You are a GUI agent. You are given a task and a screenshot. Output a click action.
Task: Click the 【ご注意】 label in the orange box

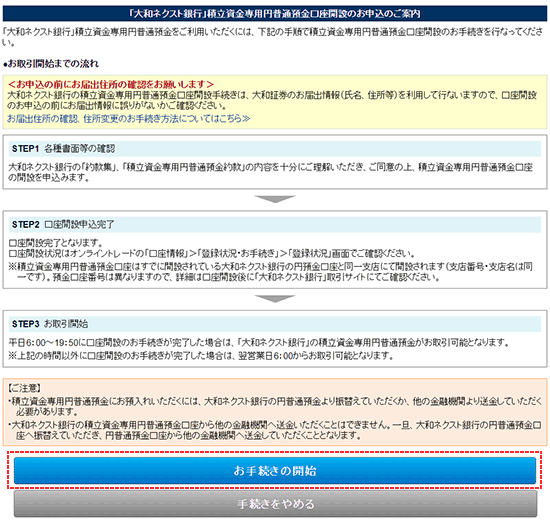[25, 388]
